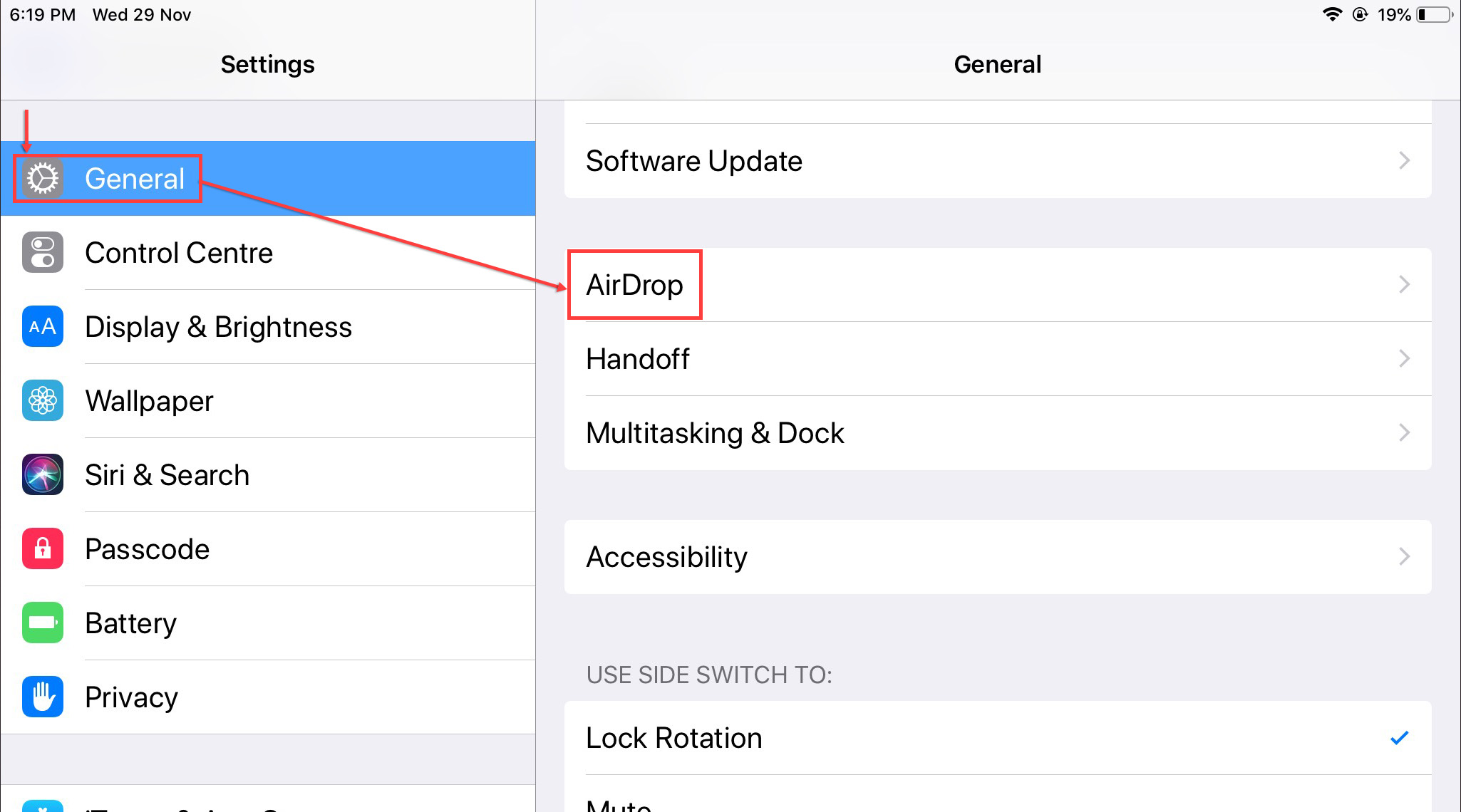
Task: Tap the Wallpaper flower icon
Action: (x=43, y=400)
